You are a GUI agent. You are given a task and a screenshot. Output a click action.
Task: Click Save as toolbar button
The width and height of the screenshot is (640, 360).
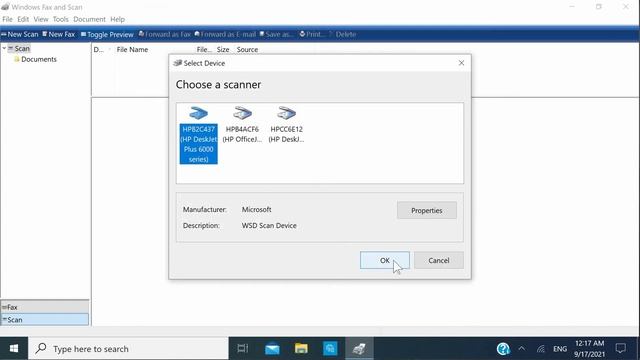point(276,34)
